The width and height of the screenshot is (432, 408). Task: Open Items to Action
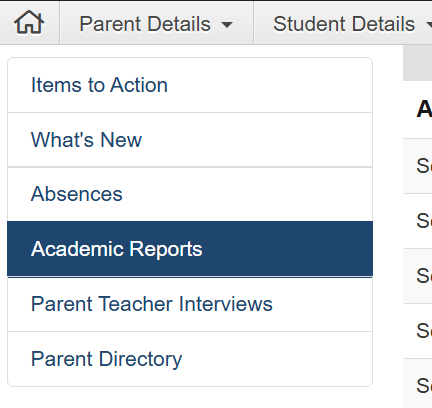click(x=190, y=85)
